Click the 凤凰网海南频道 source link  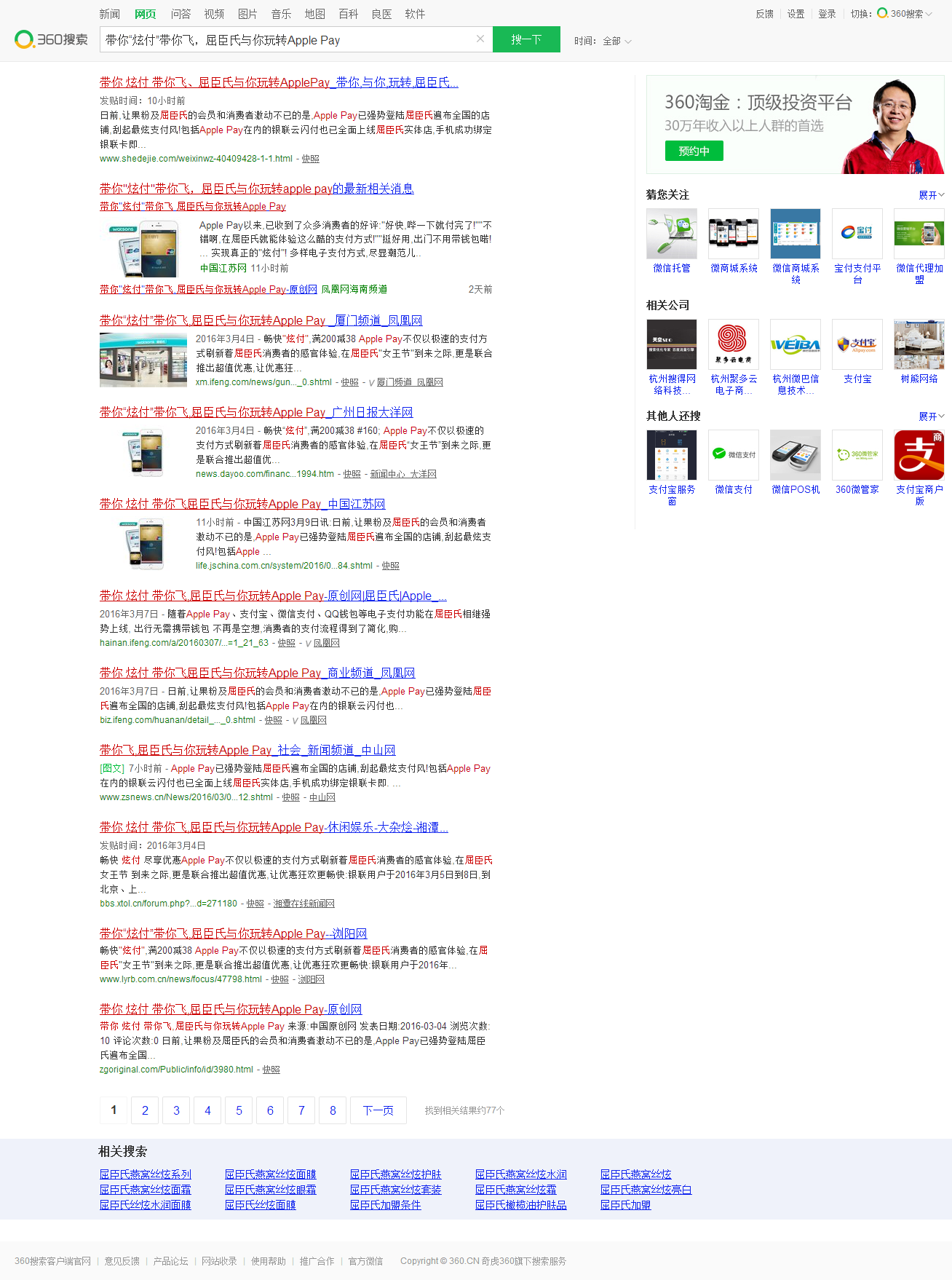[354, 289]
